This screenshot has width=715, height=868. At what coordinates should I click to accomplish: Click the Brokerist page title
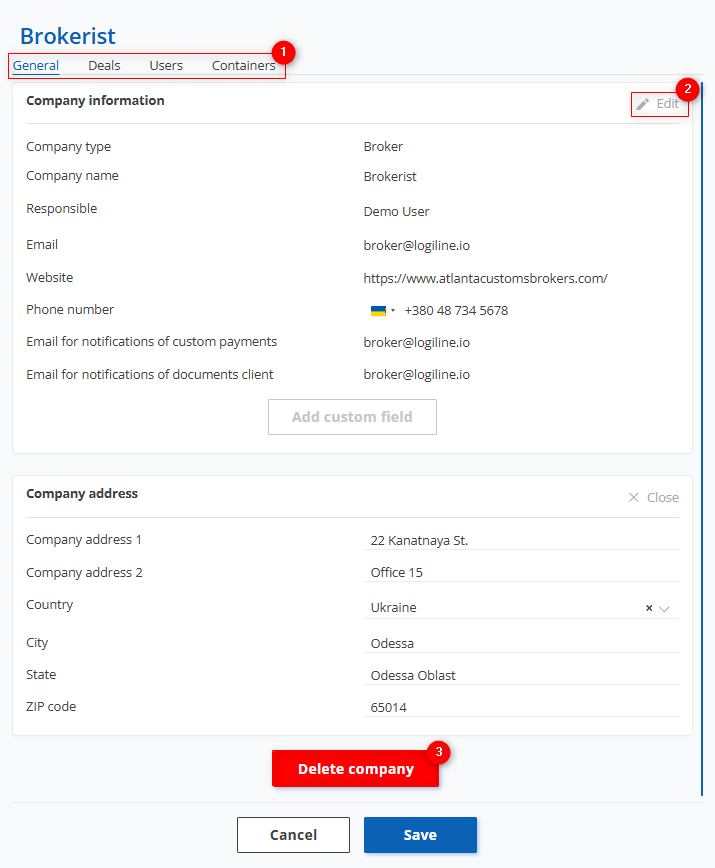[68, 37]
